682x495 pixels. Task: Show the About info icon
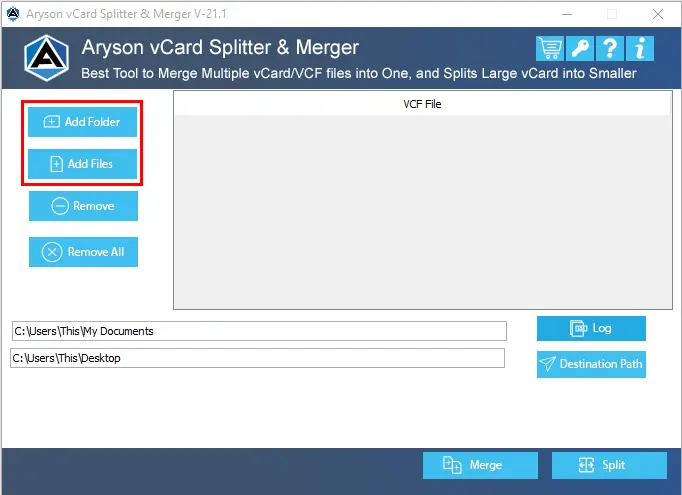pyautogui.click(x=640, y=48)
